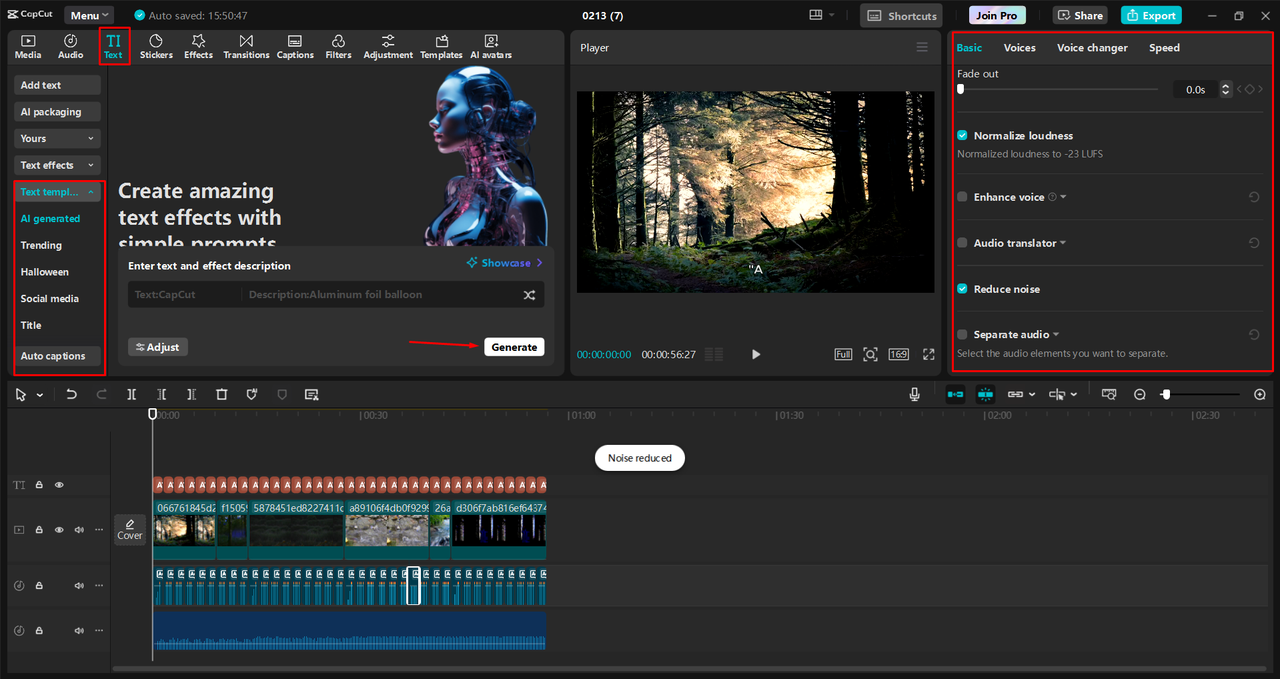
Task: Click the Record voiceover microphone icon
Action: tap(914, 395)
